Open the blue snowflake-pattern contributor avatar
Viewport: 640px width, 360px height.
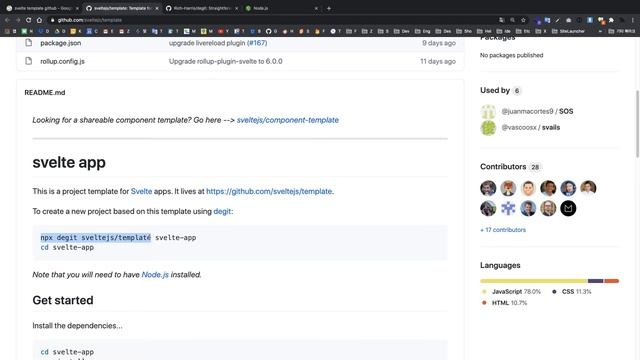pyautogui.click(x=508, y=209)
